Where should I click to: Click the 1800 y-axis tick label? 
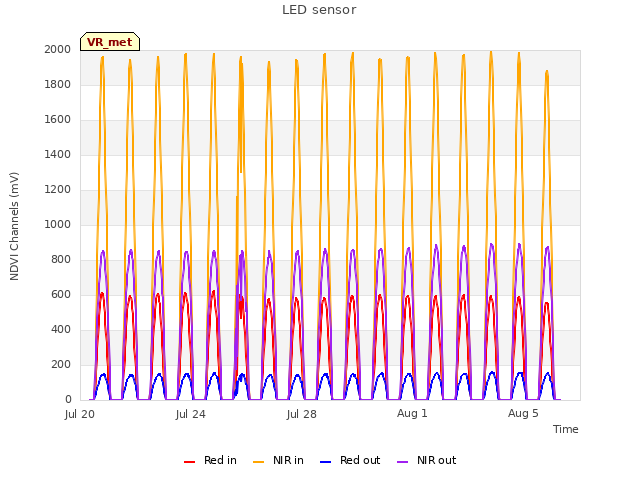58,84
